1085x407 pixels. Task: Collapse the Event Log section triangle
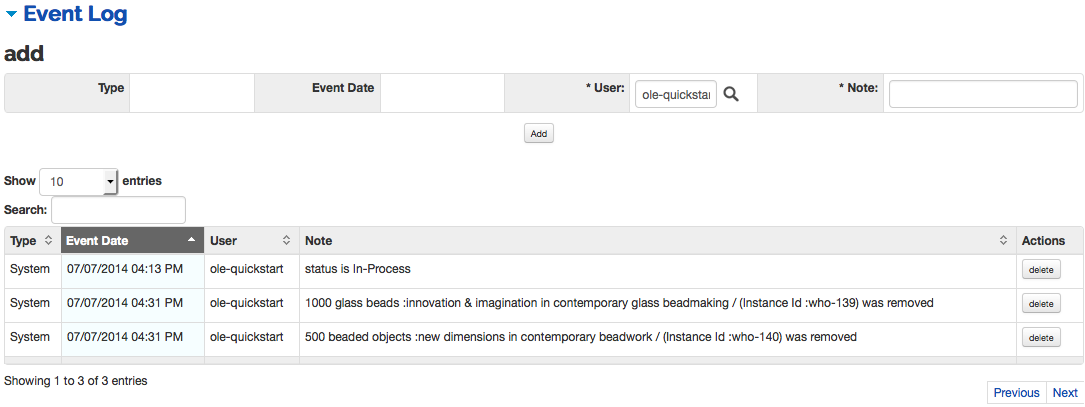click(11, 14)
